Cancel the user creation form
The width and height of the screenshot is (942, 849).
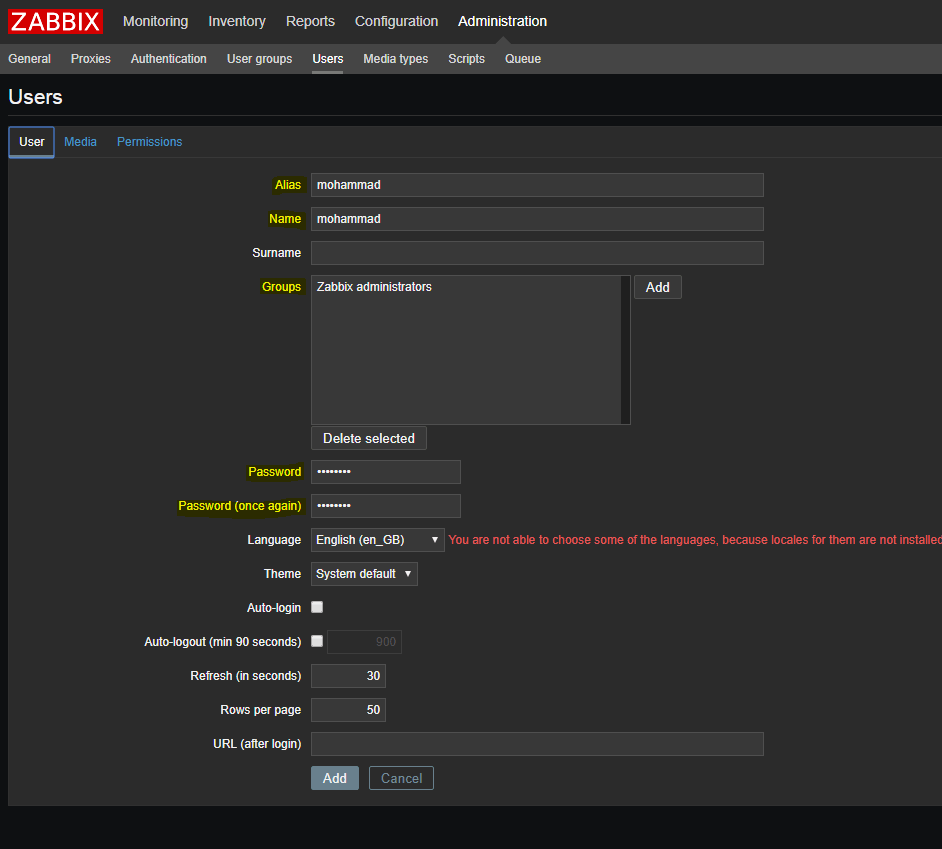[x=401, y=778]
